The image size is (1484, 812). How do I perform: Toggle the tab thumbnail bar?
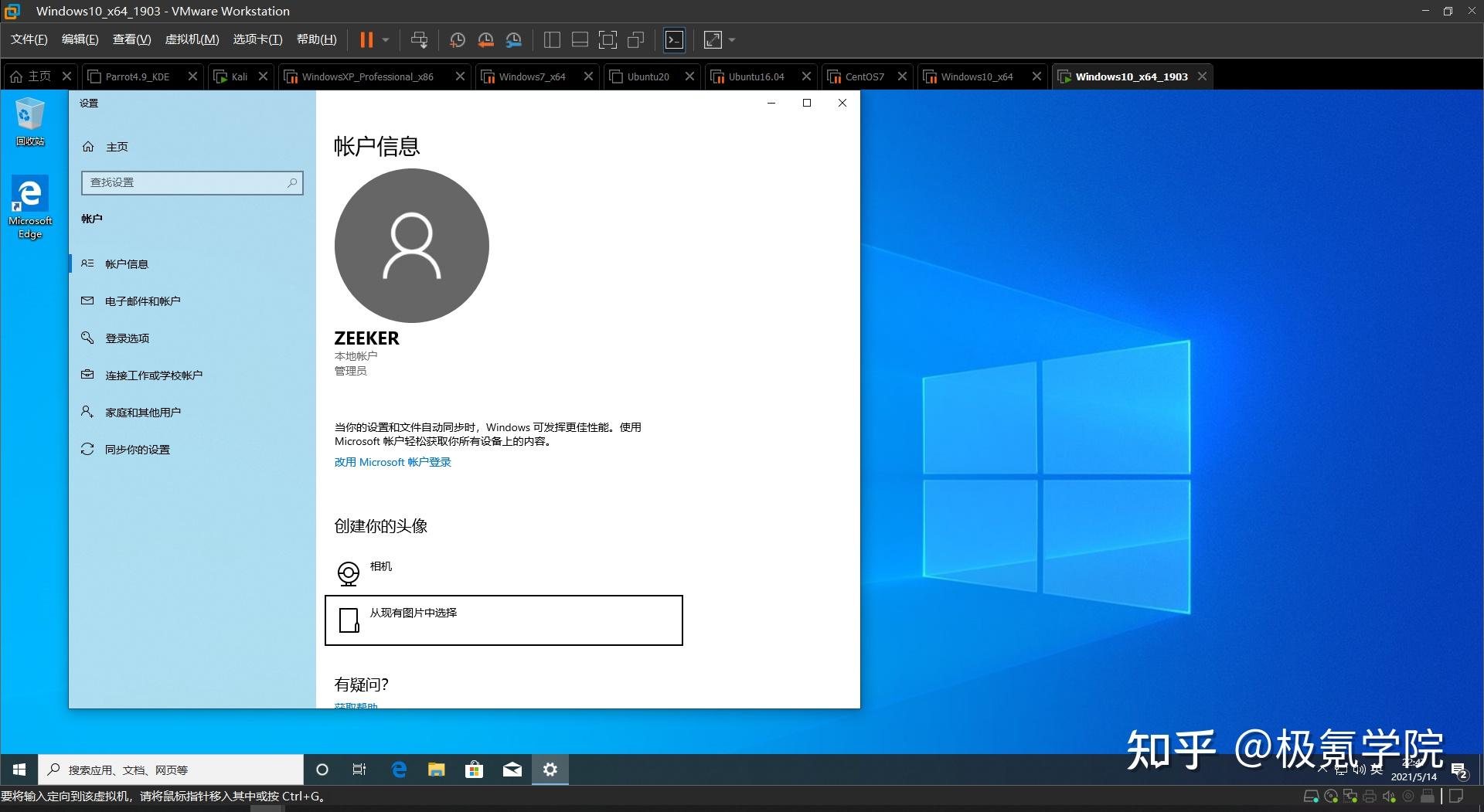(x=580, y=39)
